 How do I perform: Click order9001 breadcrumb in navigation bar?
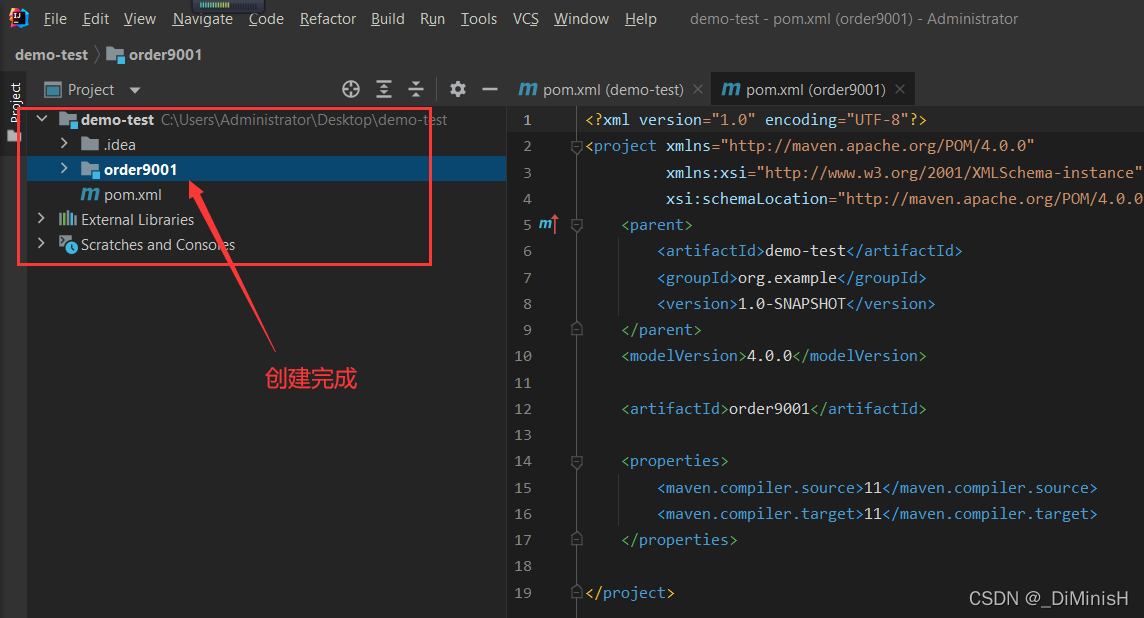(x=154, y=55)
